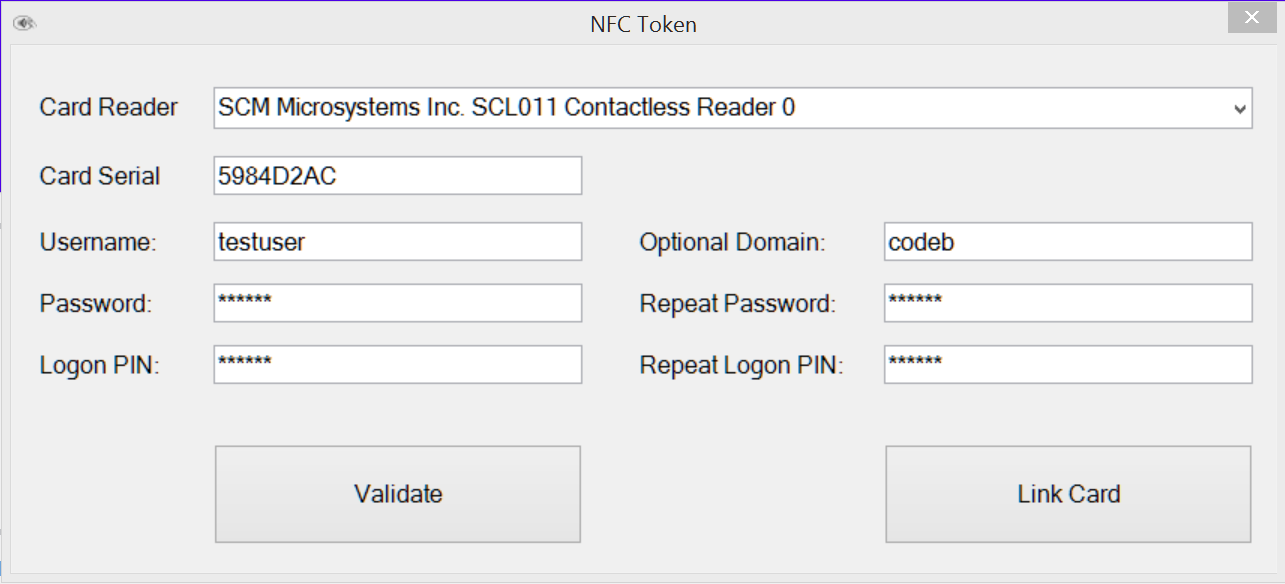This screenshot has height=584, width=1285.
Task: Close the NFC Token window
Action: 1251,17
